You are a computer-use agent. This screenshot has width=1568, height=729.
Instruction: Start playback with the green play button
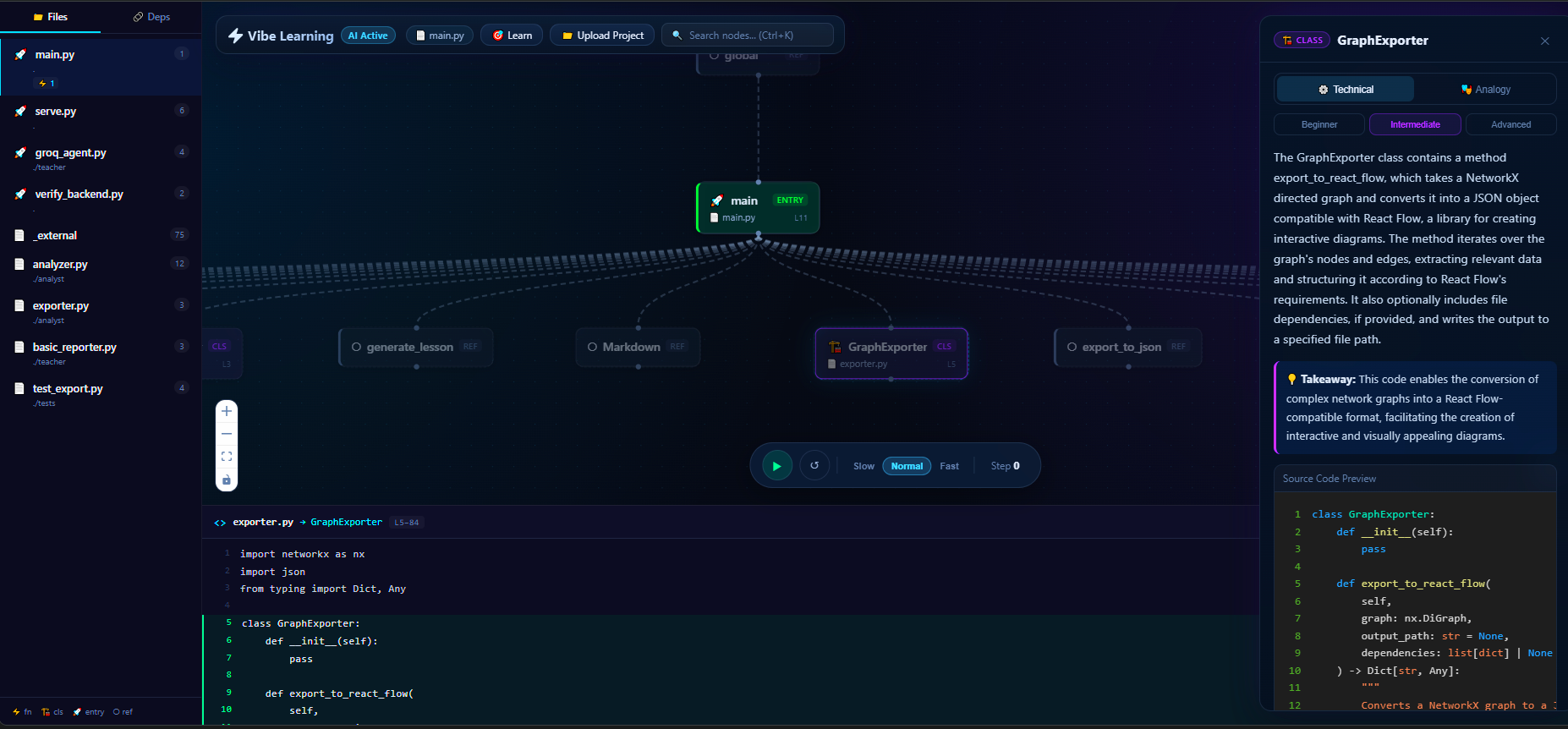click(777, 466)
